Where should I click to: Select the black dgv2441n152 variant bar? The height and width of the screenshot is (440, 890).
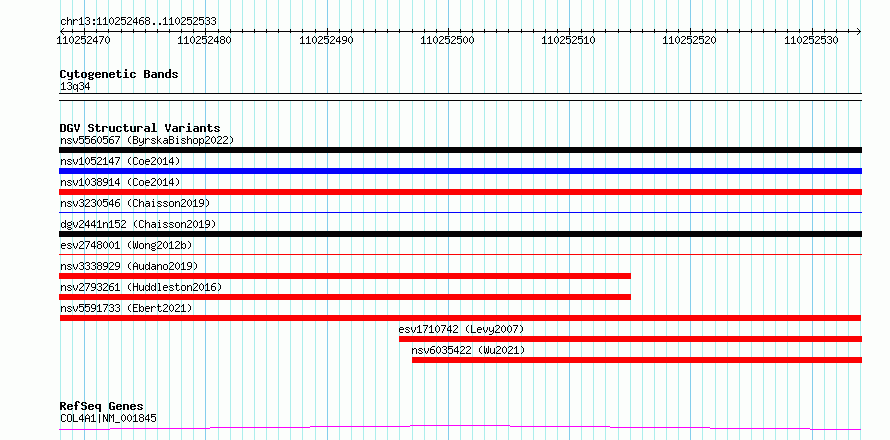[460, 234]
